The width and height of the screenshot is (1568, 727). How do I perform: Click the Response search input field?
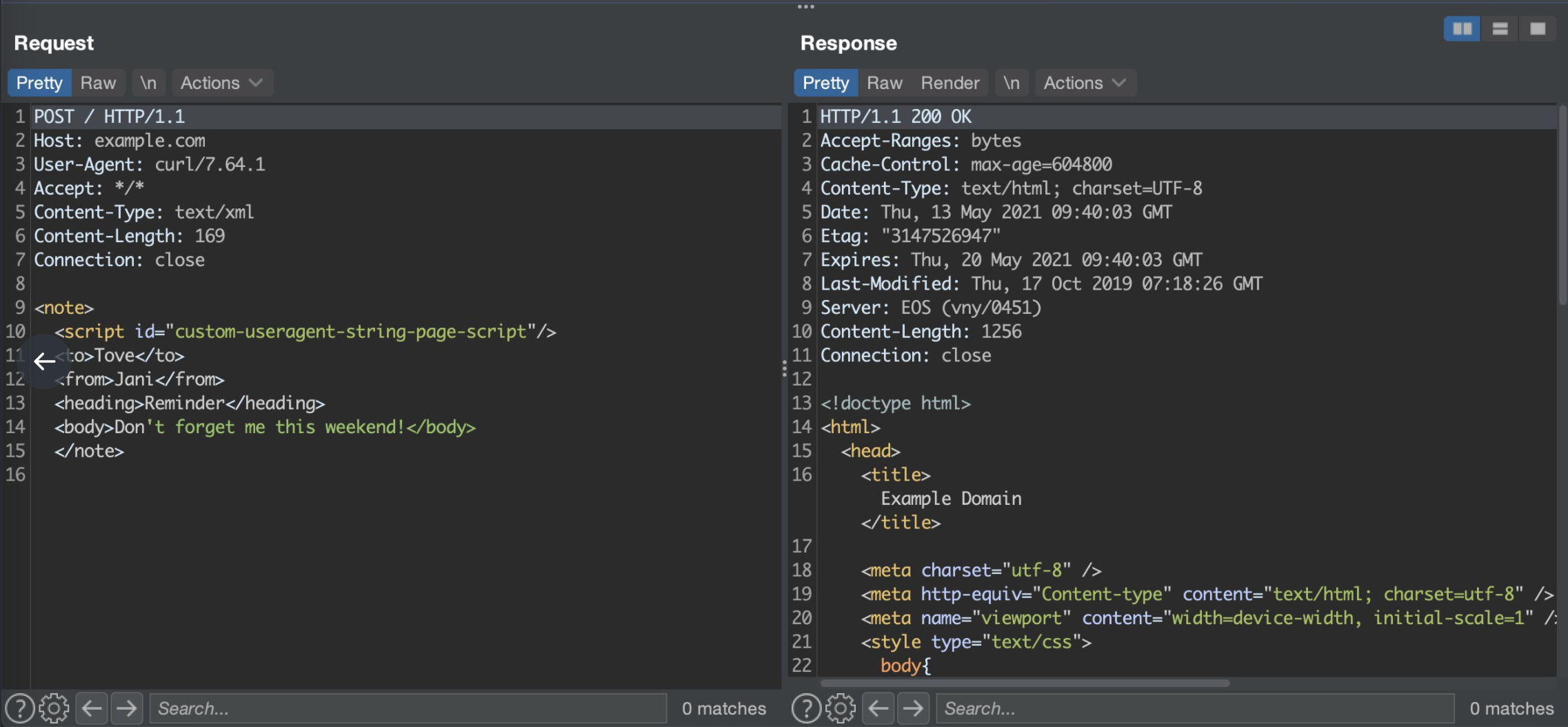pos(1194,708)
